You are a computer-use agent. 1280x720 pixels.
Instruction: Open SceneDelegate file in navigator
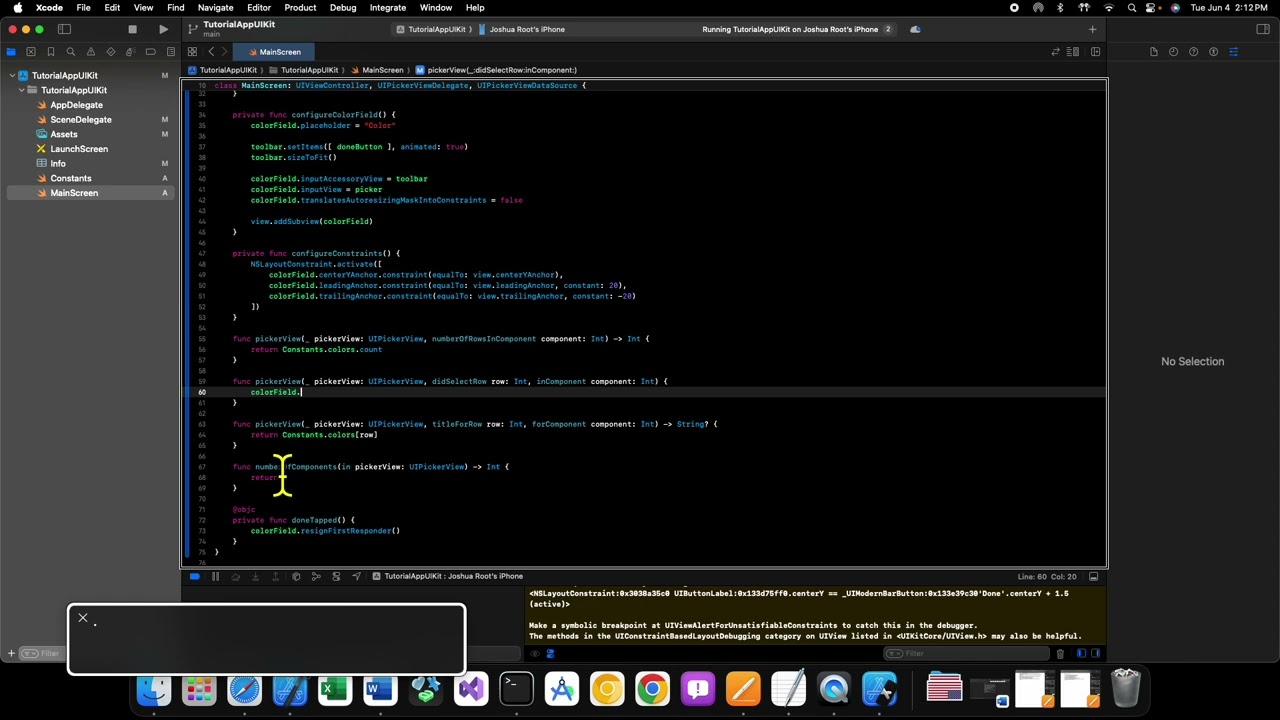point(81,120)
